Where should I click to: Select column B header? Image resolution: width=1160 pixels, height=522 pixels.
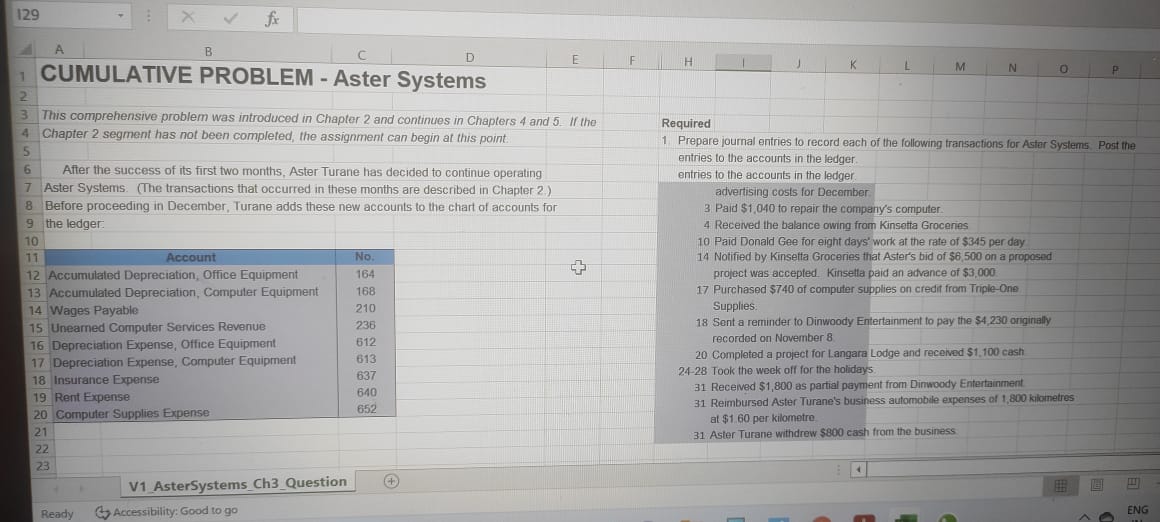click(x=208, y=53)
